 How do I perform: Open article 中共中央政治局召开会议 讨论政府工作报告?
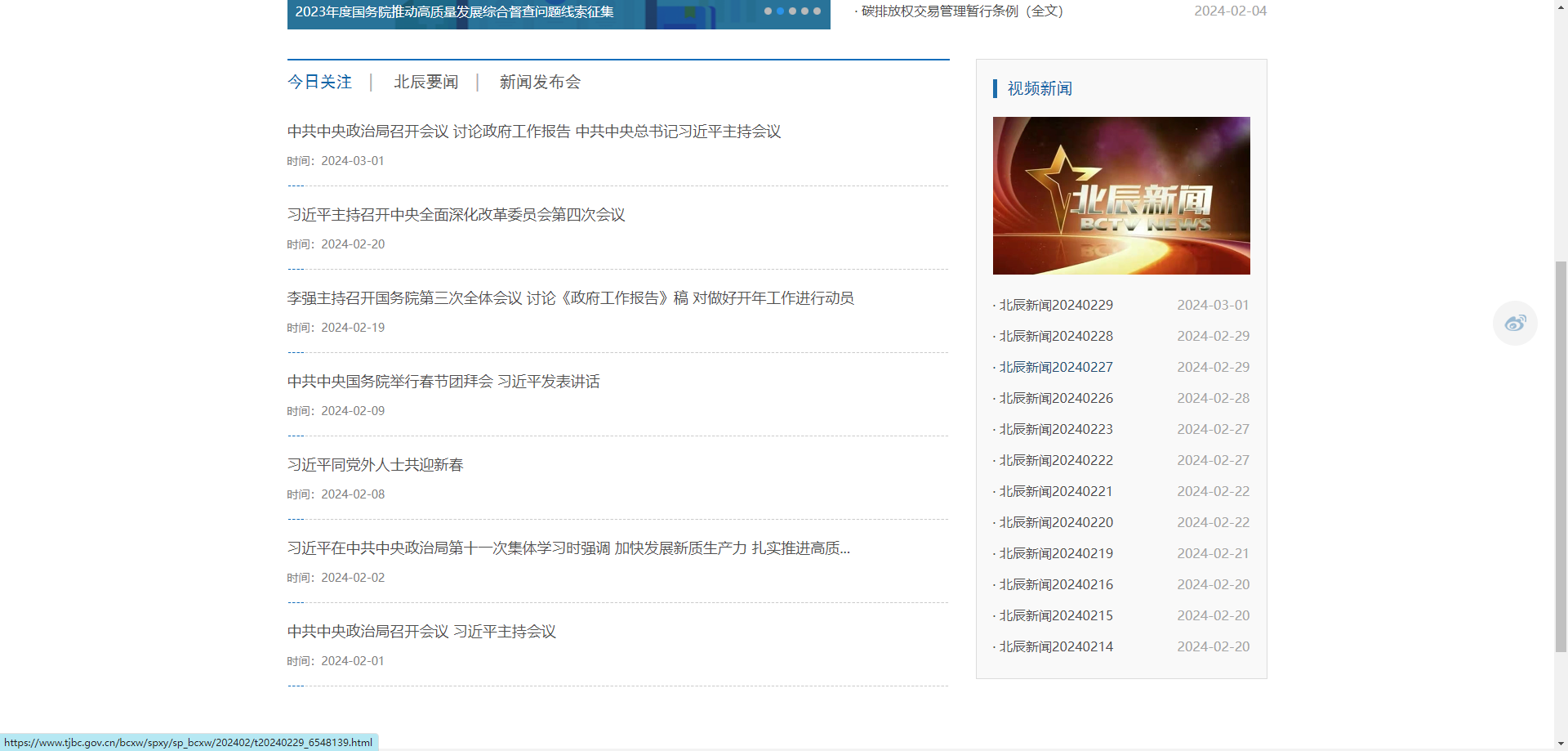(534, 132)
